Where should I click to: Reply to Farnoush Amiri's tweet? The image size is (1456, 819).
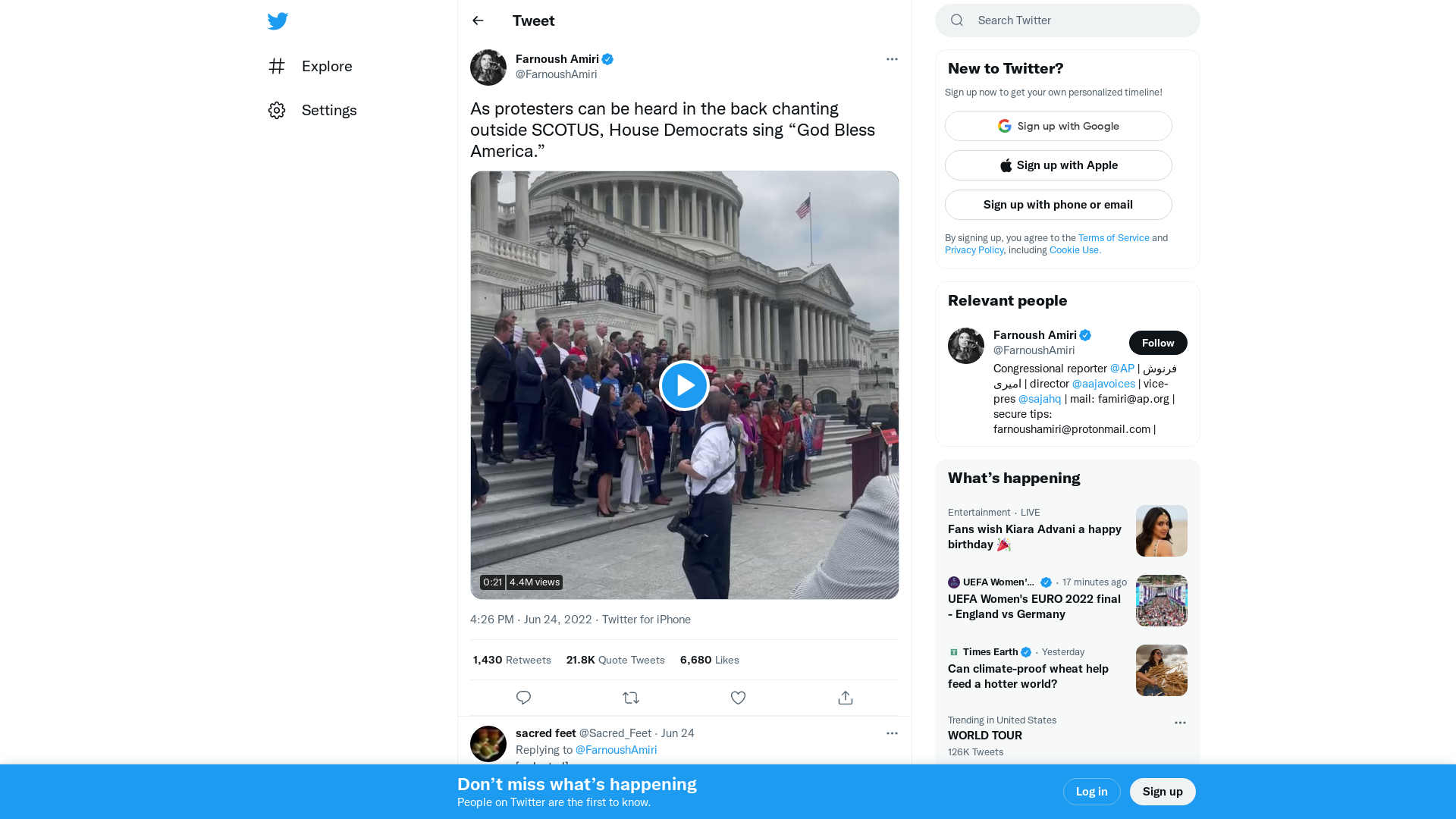[523, 697]
